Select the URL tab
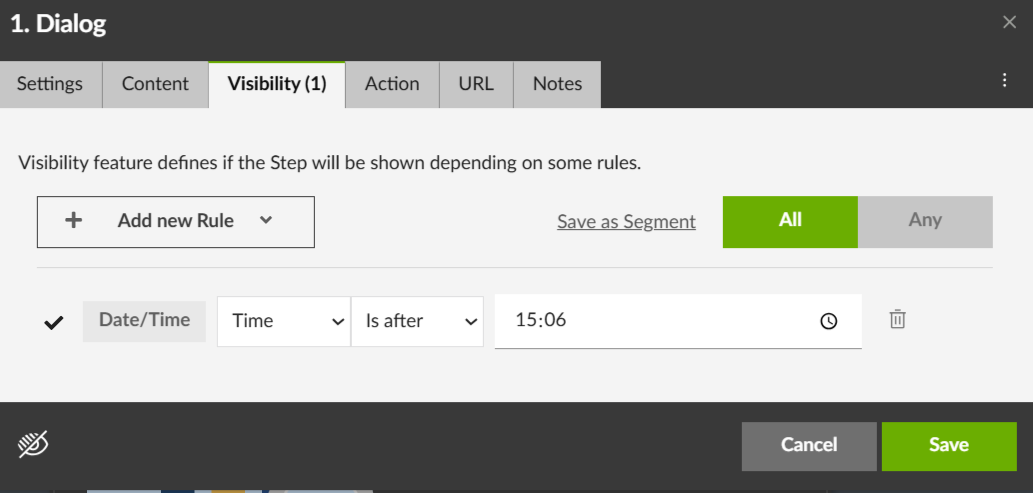Screen dimensions: 1033x493 pos(476,84)
